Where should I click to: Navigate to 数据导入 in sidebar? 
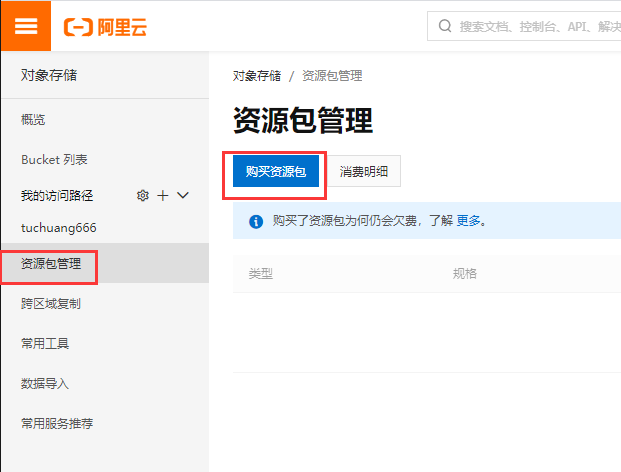click(x=45, y=384)
